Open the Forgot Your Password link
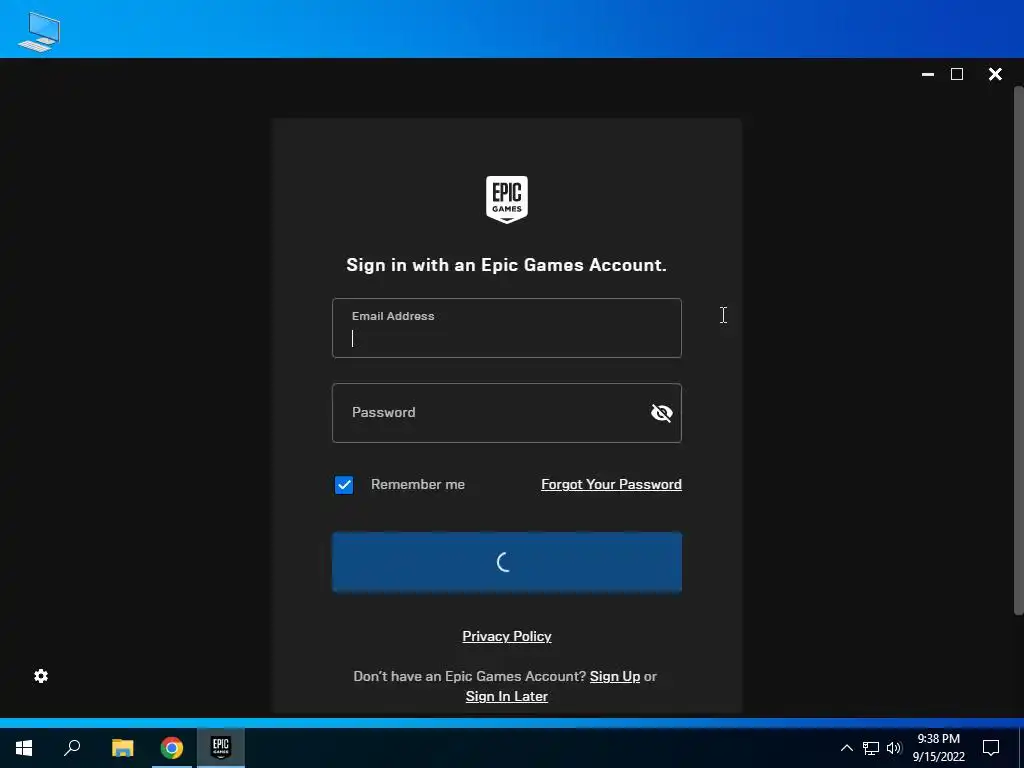 pos(611,485)
